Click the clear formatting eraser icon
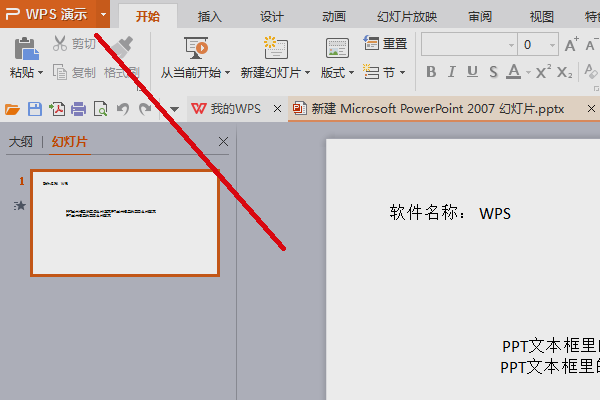The width and height of the screenshot is (600, 400). tap(590, 71)
